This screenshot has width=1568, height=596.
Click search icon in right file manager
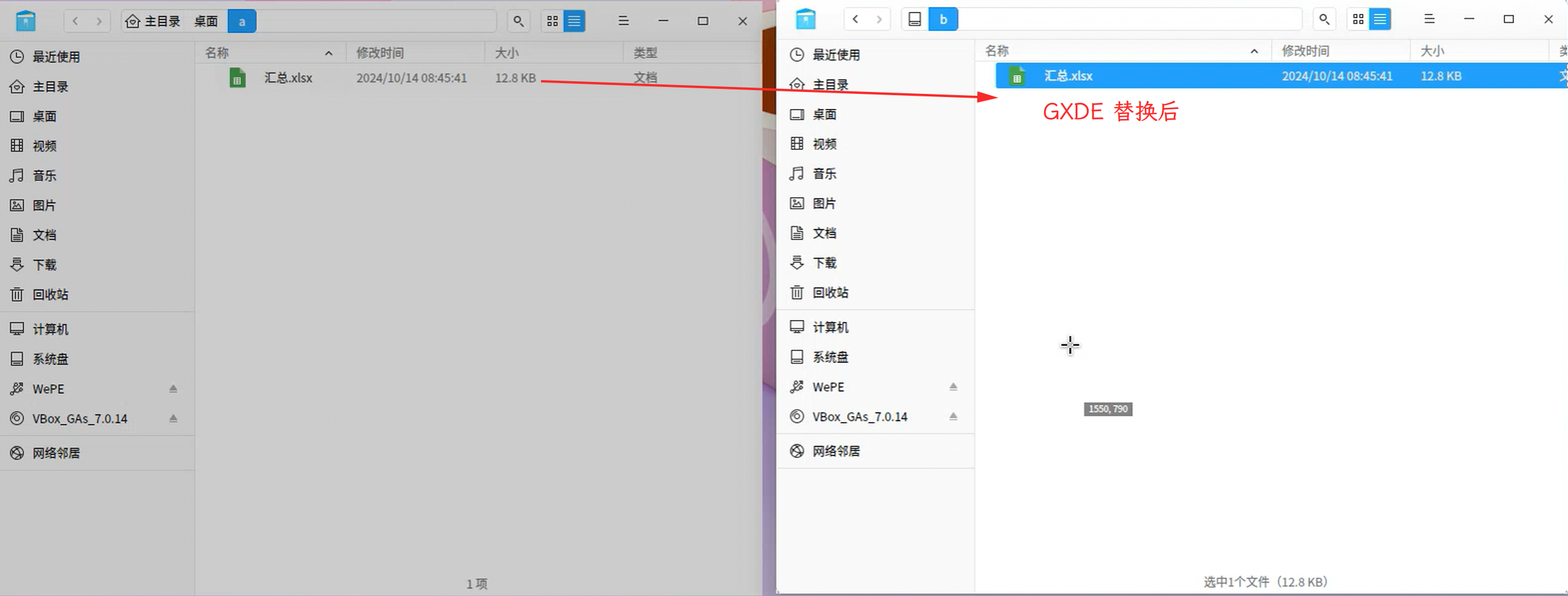[x=1324, y=20]
